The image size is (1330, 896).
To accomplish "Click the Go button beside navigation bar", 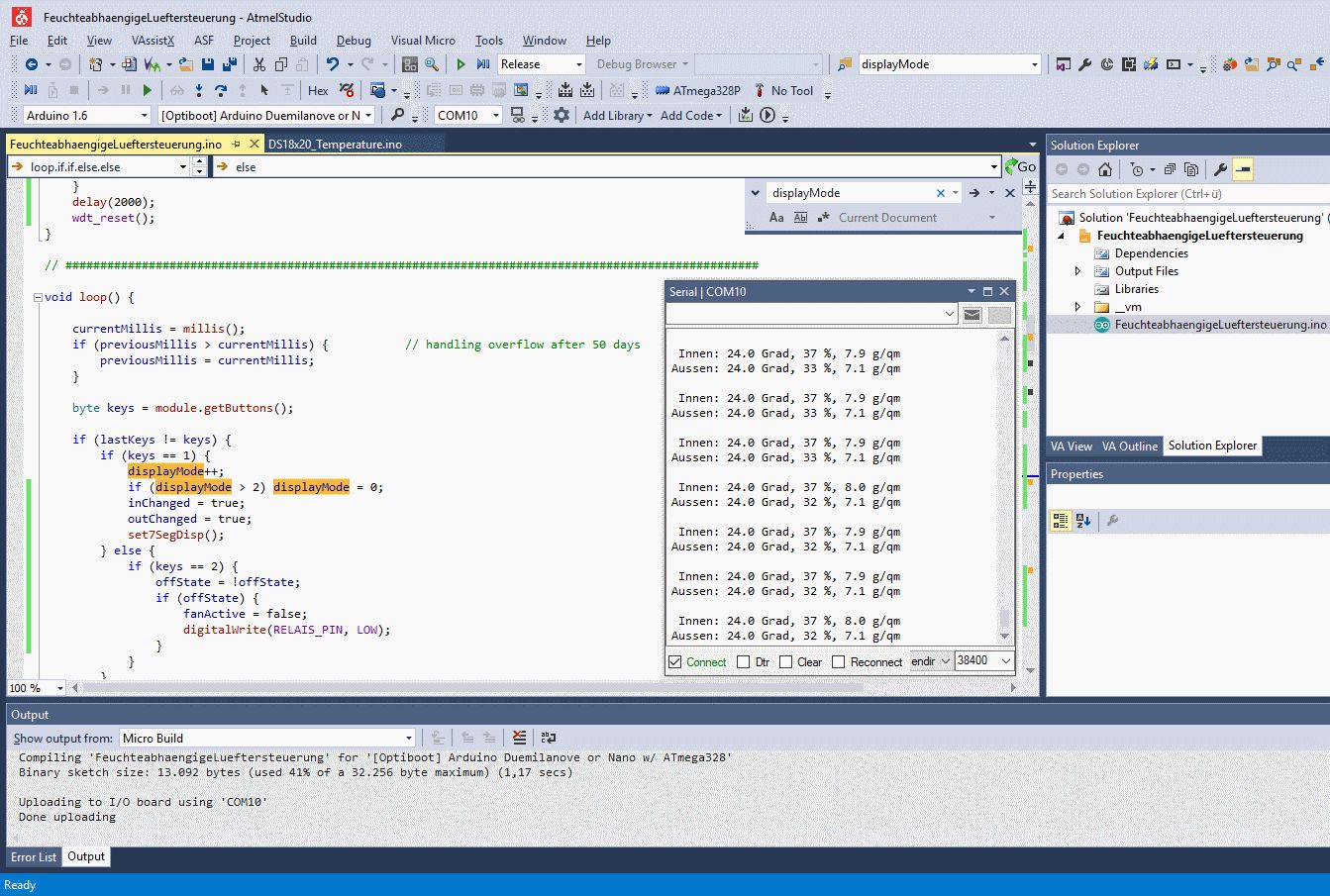I will [1020, 167].
